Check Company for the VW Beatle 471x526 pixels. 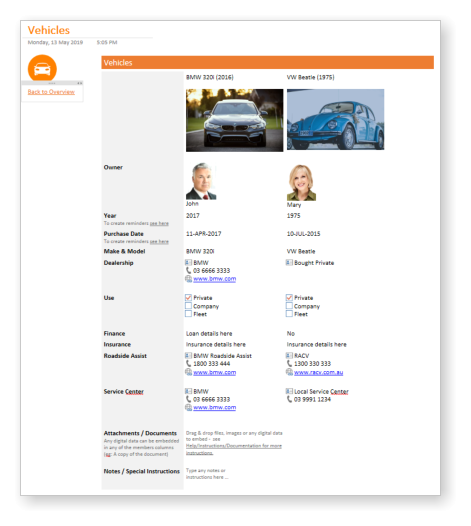(x=289, y=306)
